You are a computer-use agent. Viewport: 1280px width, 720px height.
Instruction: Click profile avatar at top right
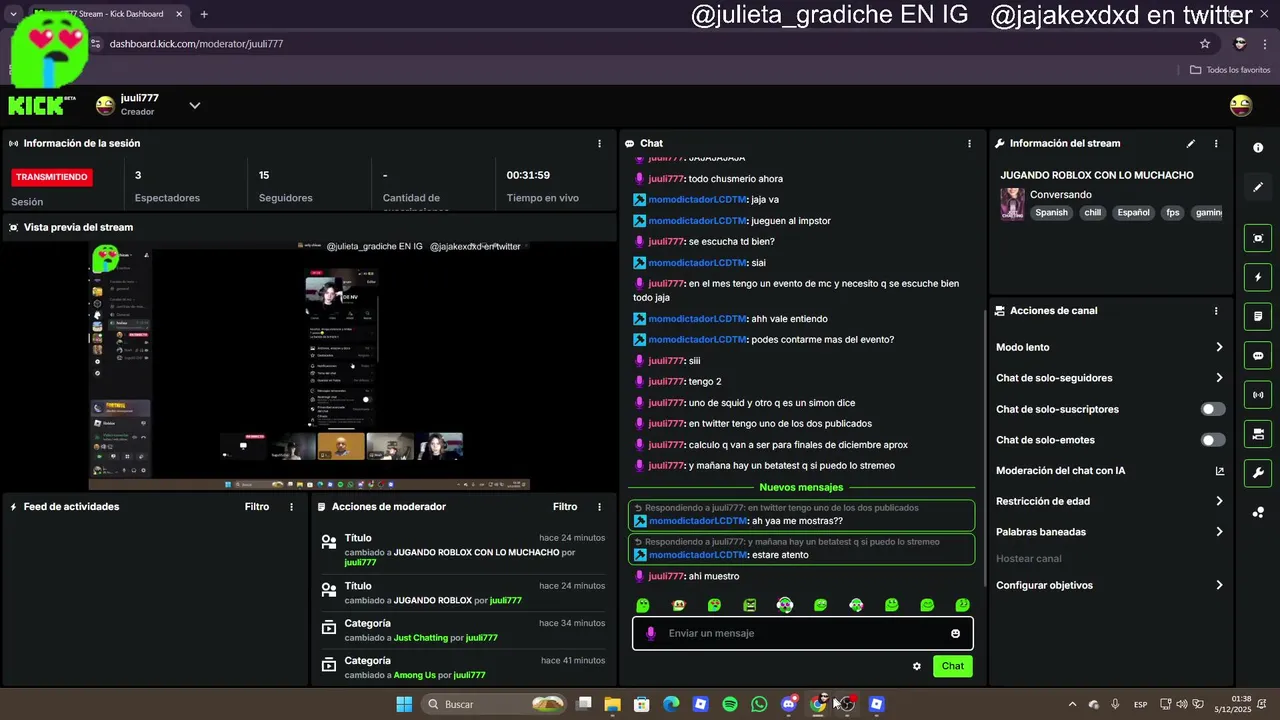click(1241, 105)
